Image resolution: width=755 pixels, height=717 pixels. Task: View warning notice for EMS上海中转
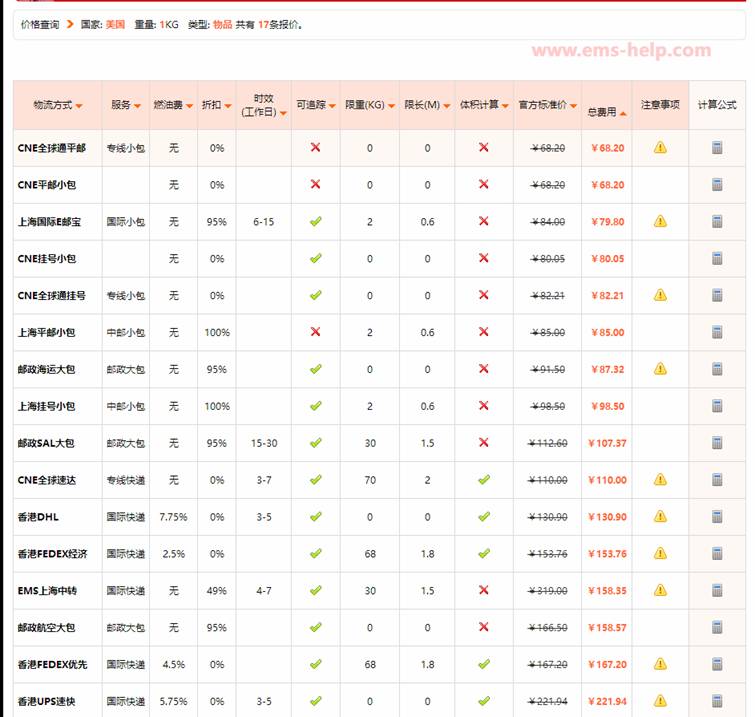point(660,590)
